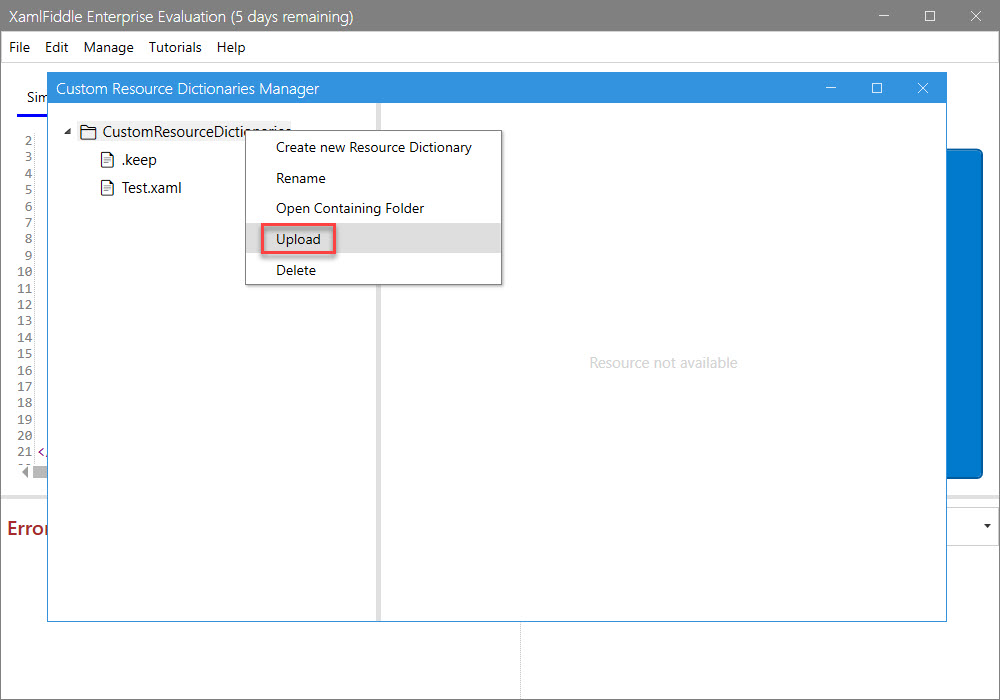This screenshot has height=700, width=1000.
Task: Click line number 15 in the editor
Action: tap(24, 353)
